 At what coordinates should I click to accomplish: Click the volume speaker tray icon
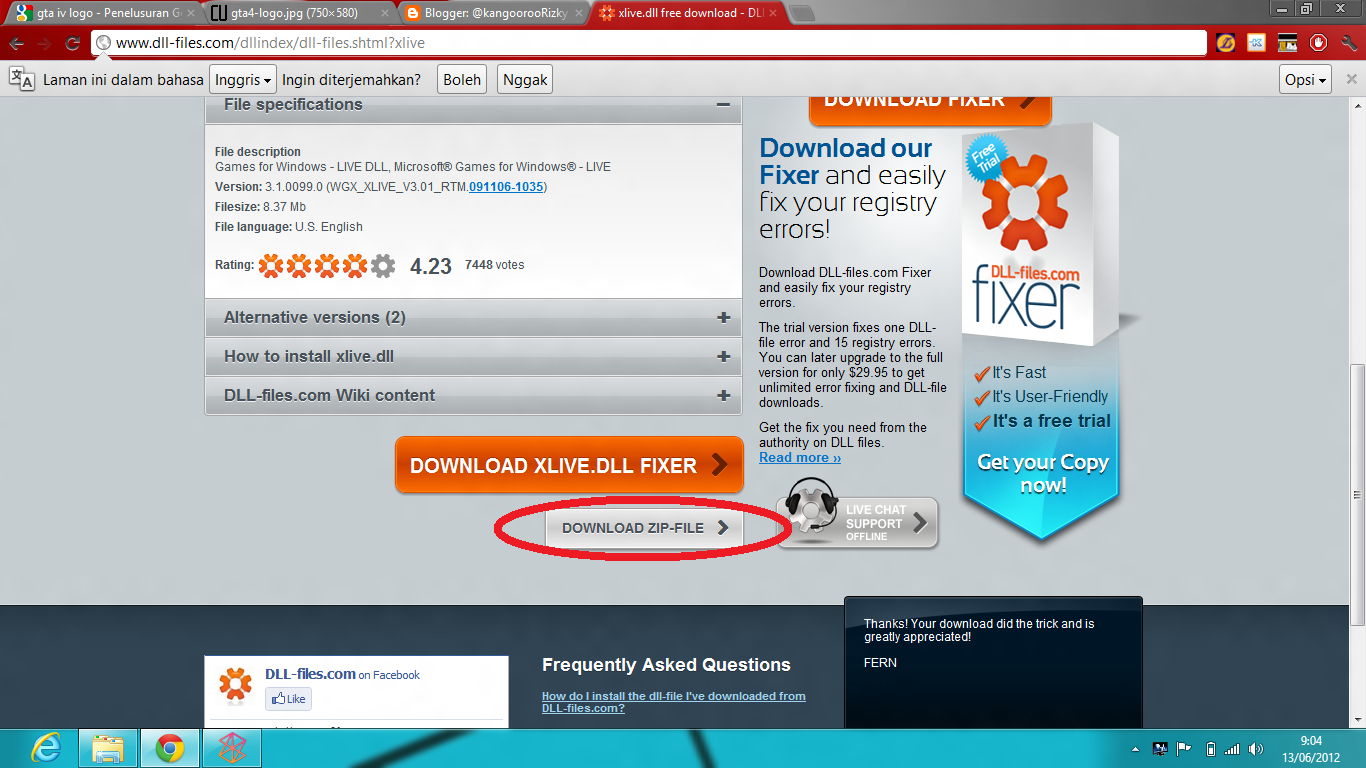tap(1254, 748)
